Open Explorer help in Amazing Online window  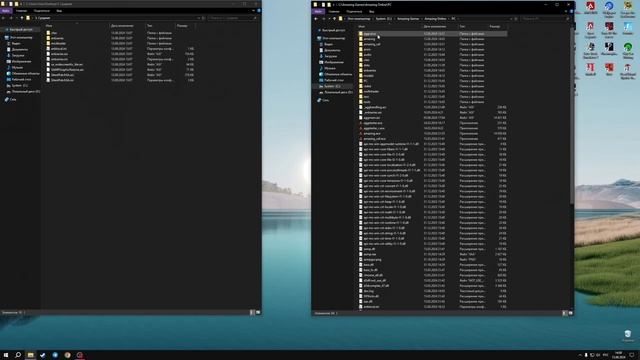click(571, 11)
